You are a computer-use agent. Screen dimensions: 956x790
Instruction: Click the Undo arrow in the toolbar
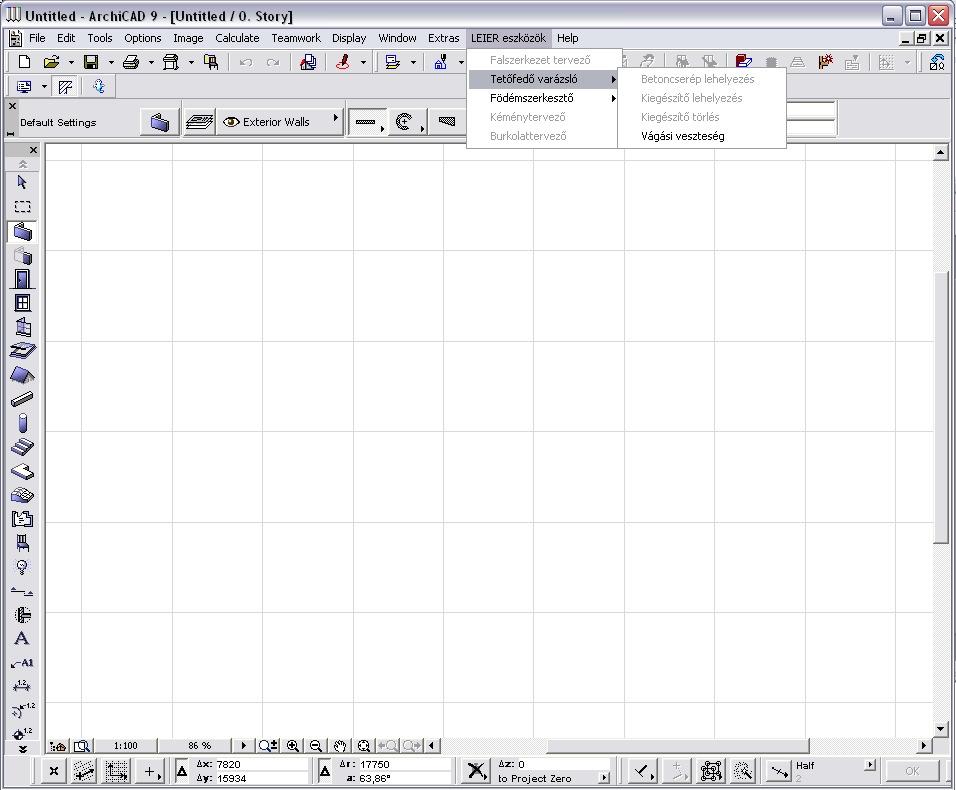point(246,62)
